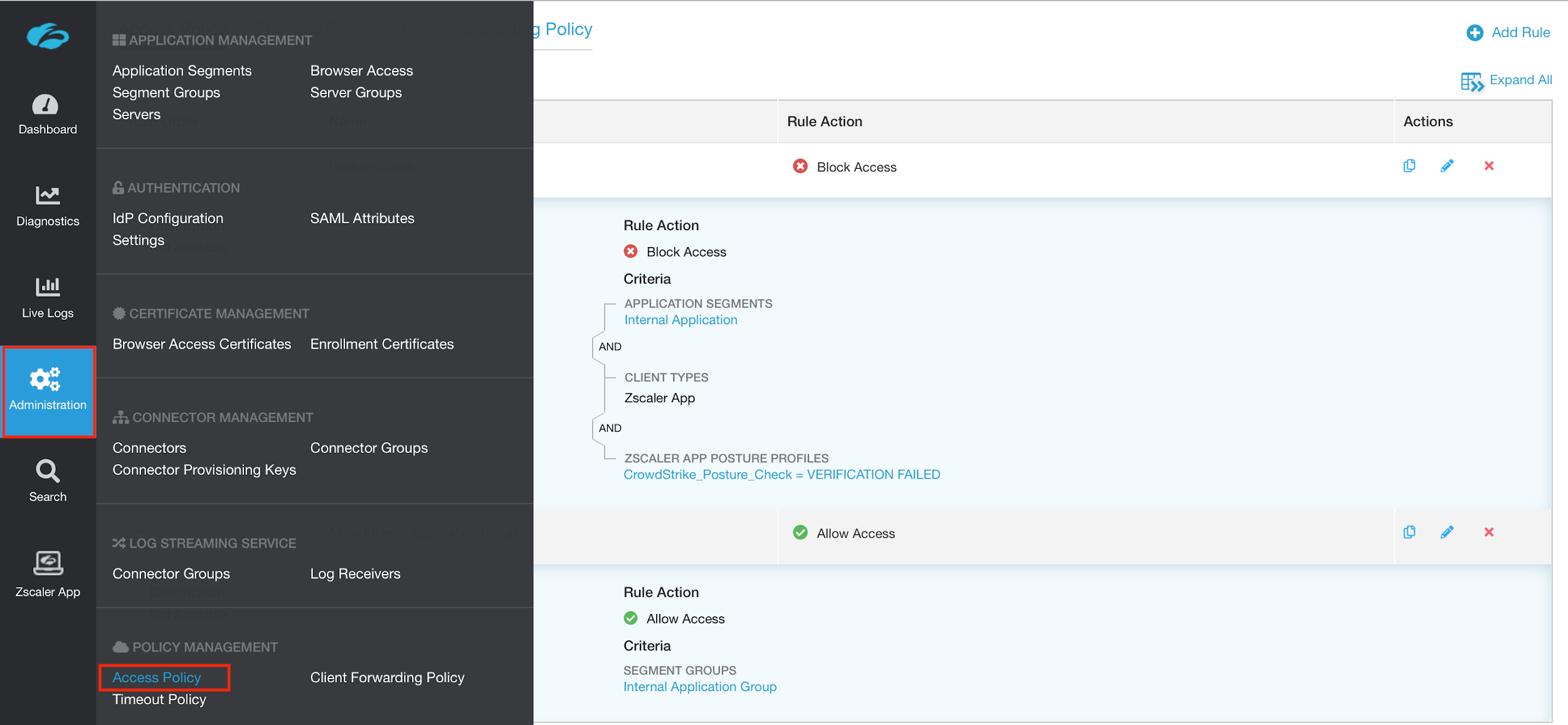The height and width of the screenshot is (725, 1568).
Task: Open Client Forwarding Policy menu item
Action: (x=387, y=678)
